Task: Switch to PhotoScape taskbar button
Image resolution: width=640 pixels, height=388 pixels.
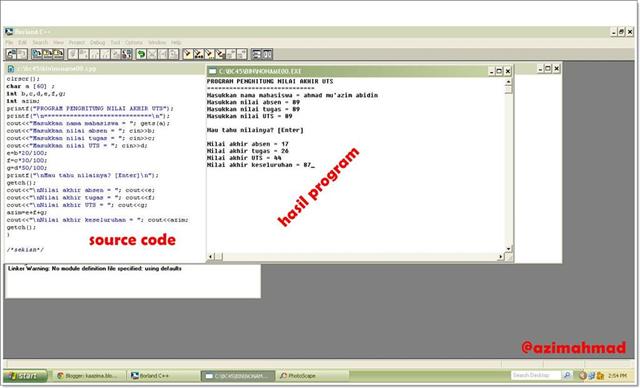Action: [312, 376]
